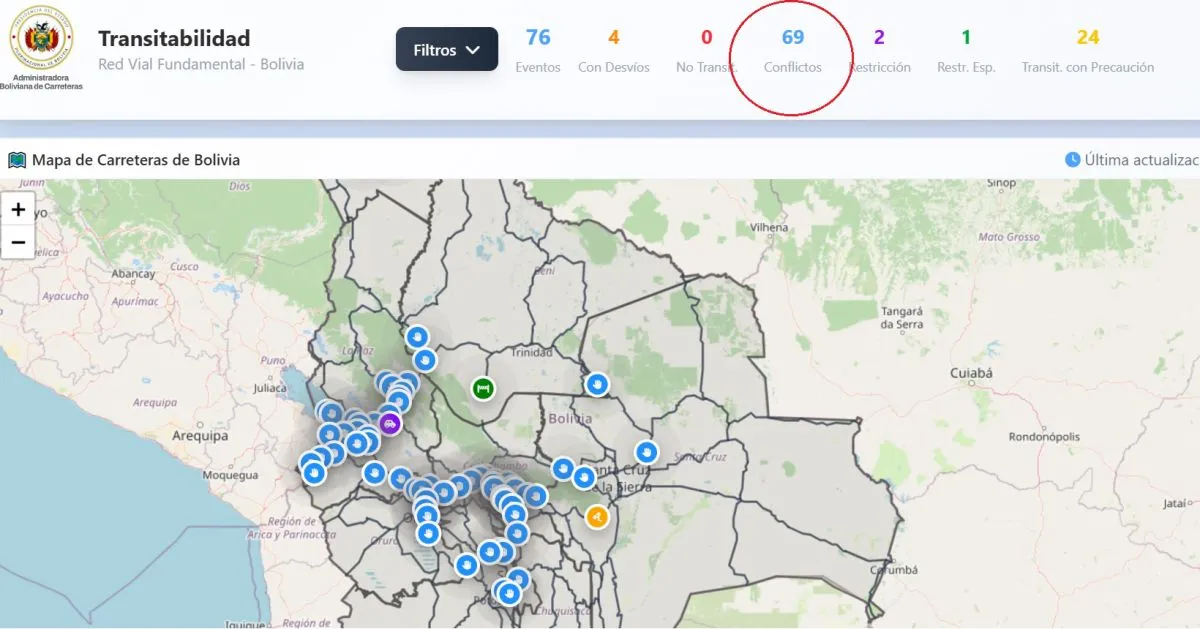Image resolution: width=1200 pixels, height=629 pixels.
Task: Zoom out the map with minus button
Action: 18,242
